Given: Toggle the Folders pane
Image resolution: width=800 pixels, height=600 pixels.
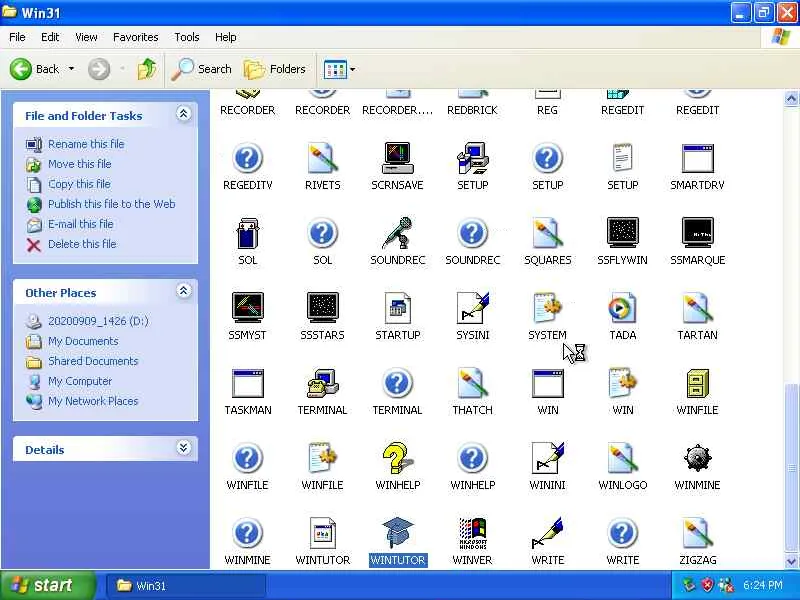Looking at the screenshot, I should point(274,69).
